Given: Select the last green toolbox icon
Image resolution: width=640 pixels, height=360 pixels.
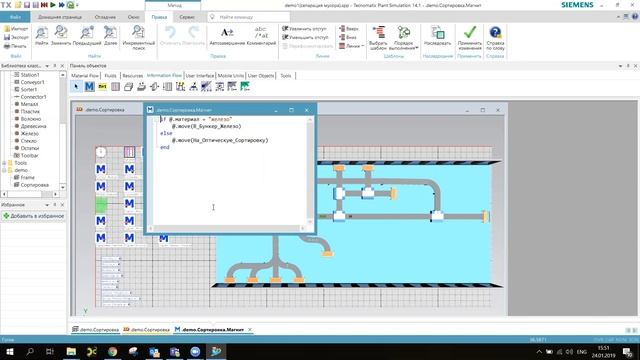Looking at the screenshot, I should pyautogui.click(x=245, y=86).
